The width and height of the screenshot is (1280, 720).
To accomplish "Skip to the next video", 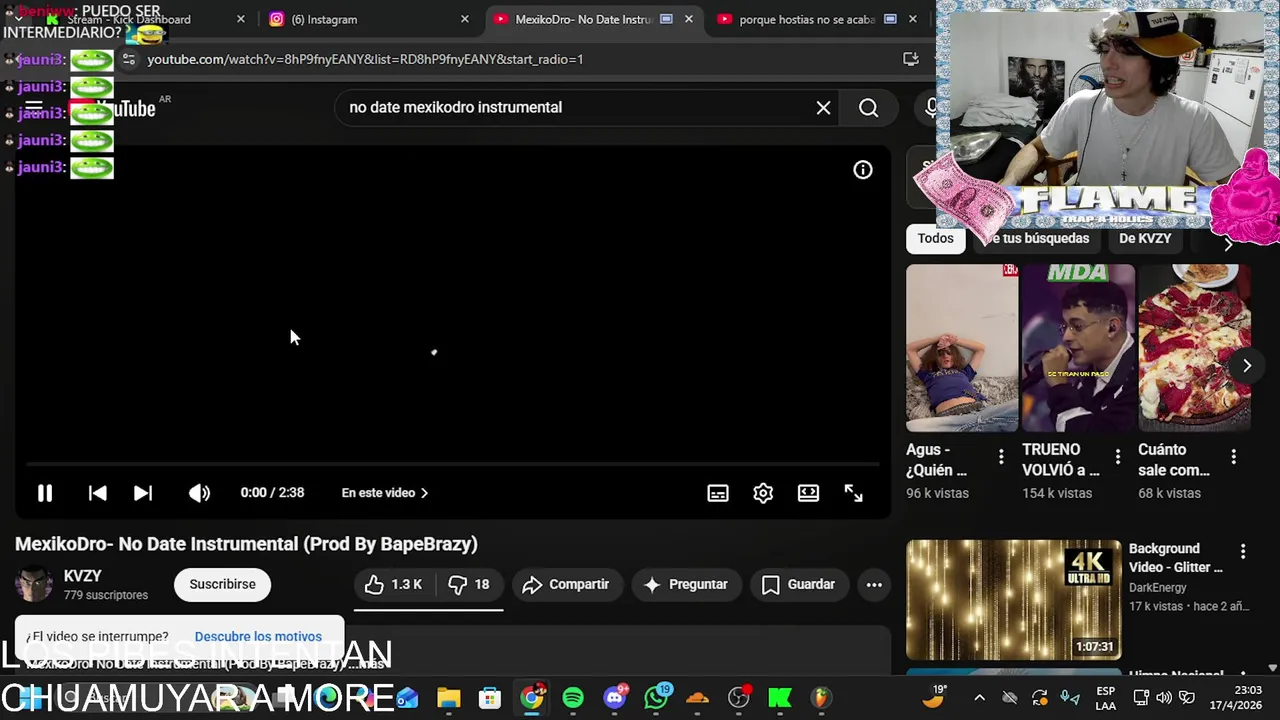I will point(143,493).
